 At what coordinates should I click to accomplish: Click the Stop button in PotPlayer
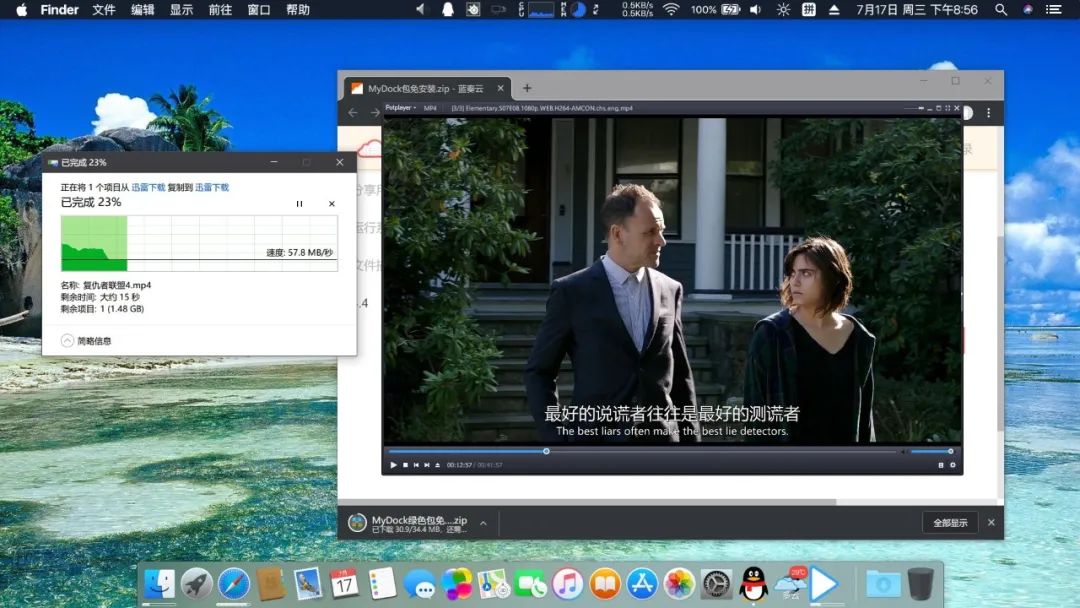point(405,465)
